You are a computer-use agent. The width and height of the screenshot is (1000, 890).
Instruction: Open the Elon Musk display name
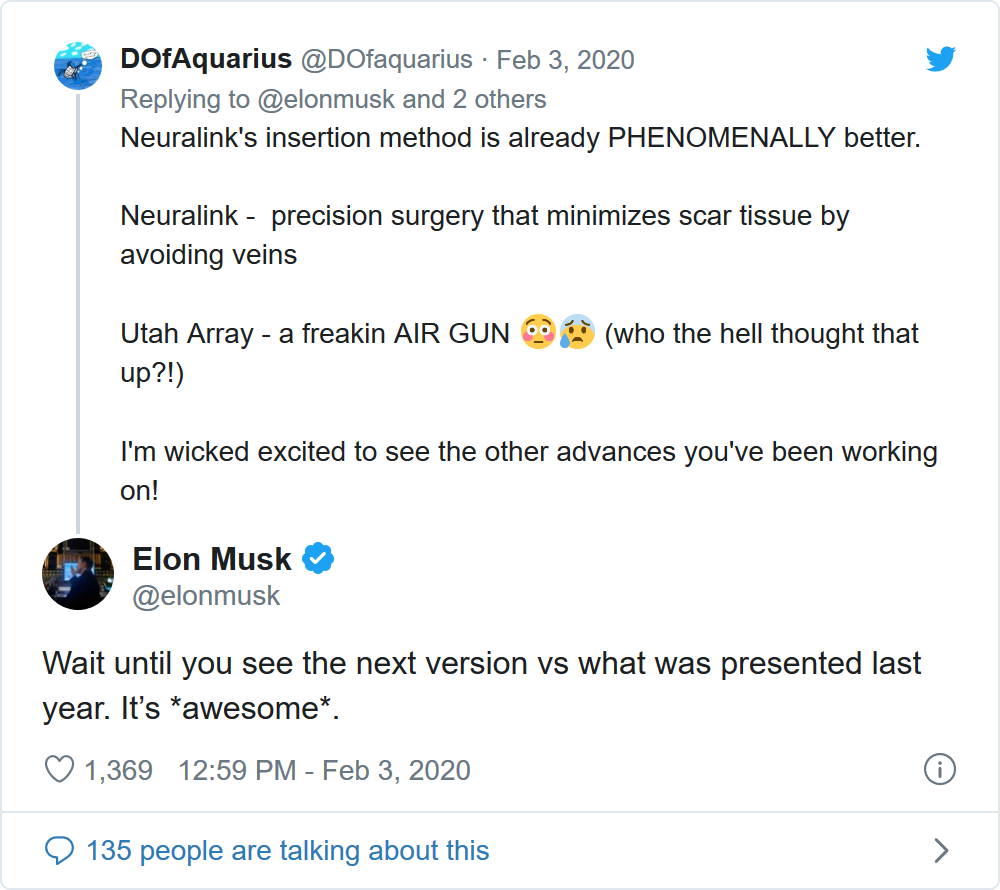coord(212,559)
